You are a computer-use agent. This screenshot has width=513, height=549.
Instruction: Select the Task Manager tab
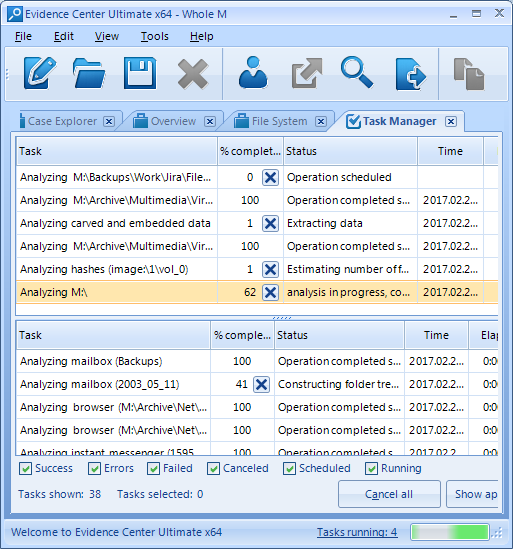[x=399, y=121]
